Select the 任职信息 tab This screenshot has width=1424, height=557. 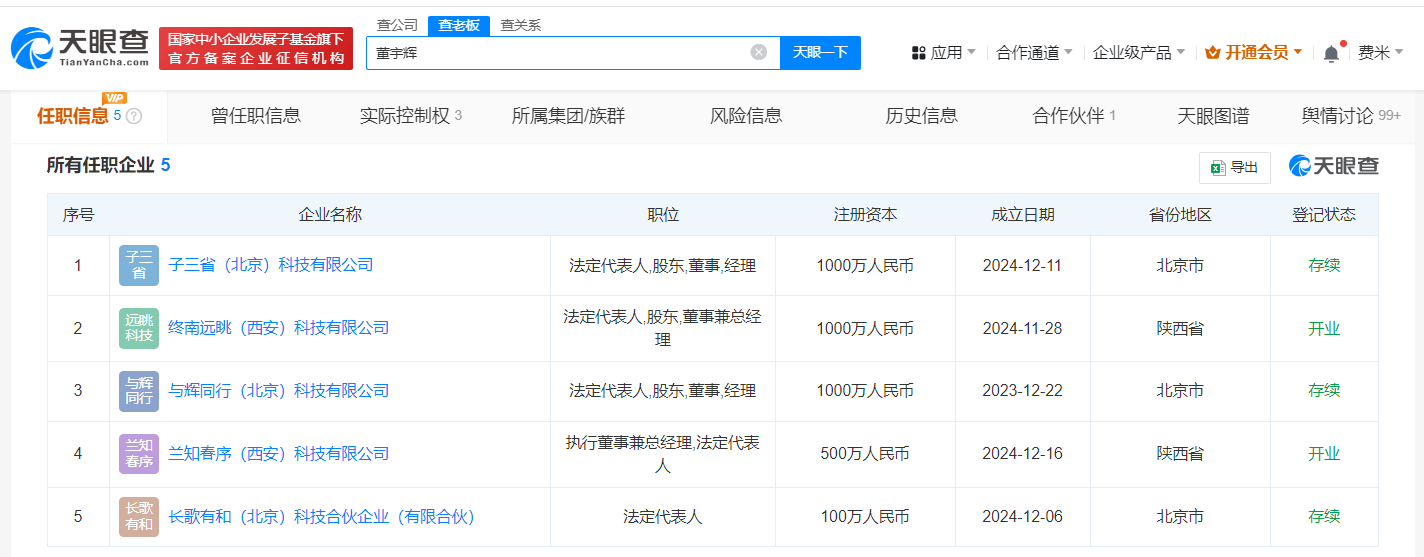[88, 116]
